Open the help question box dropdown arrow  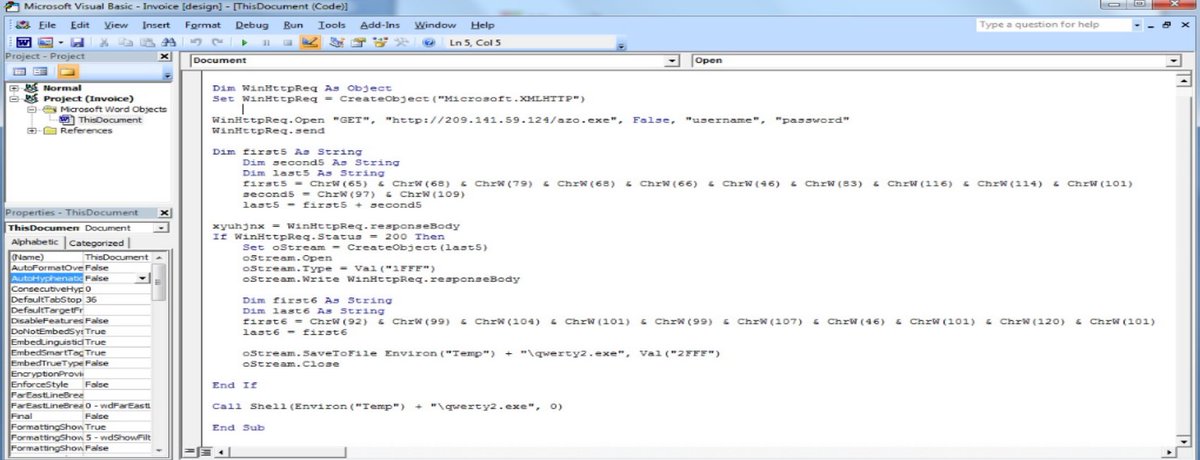coord(1137,24)
